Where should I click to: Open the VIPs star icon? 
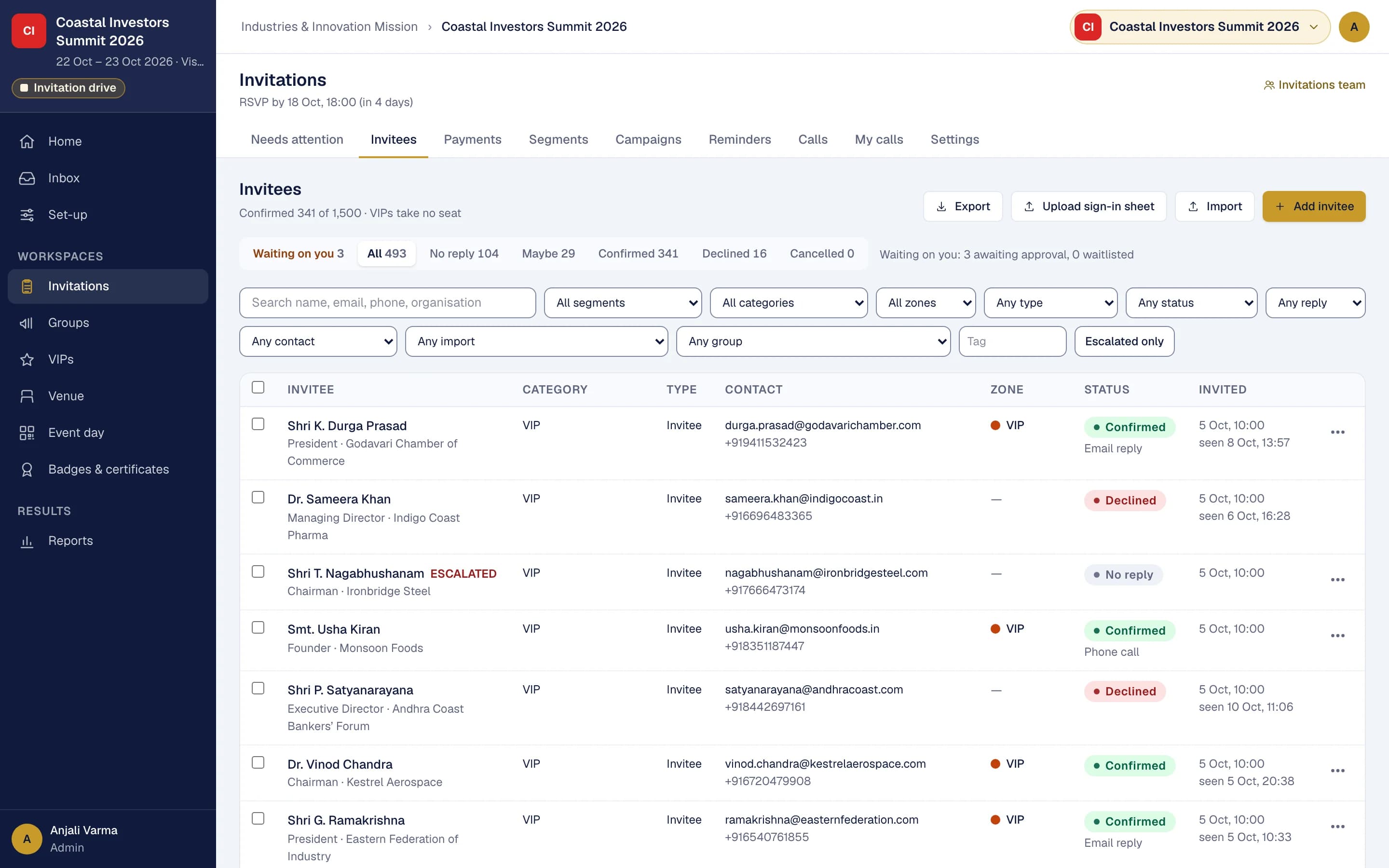tap(27, 359)
